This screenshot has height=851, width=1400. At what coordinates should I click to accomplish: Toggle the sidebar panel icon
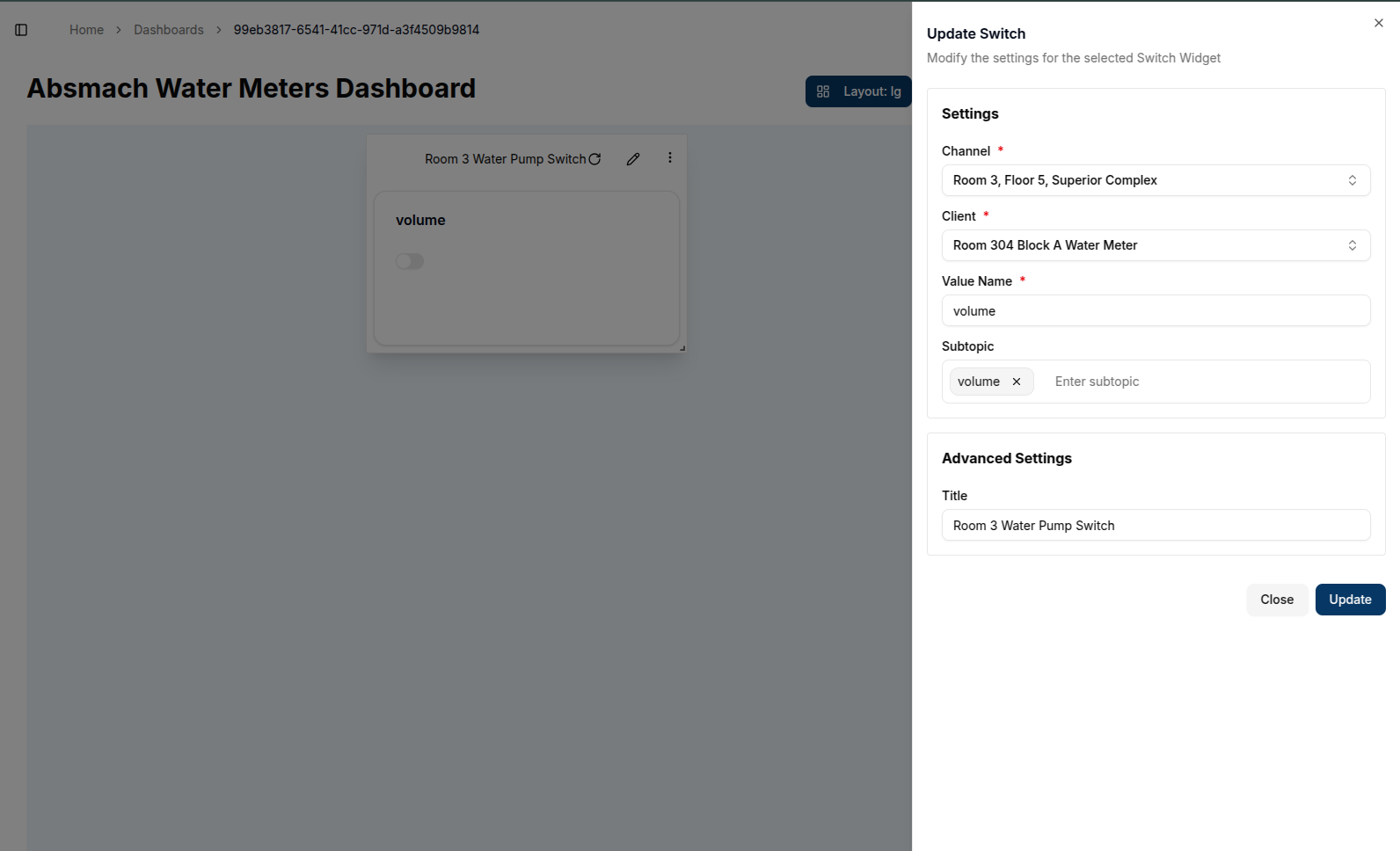(21, 30)
